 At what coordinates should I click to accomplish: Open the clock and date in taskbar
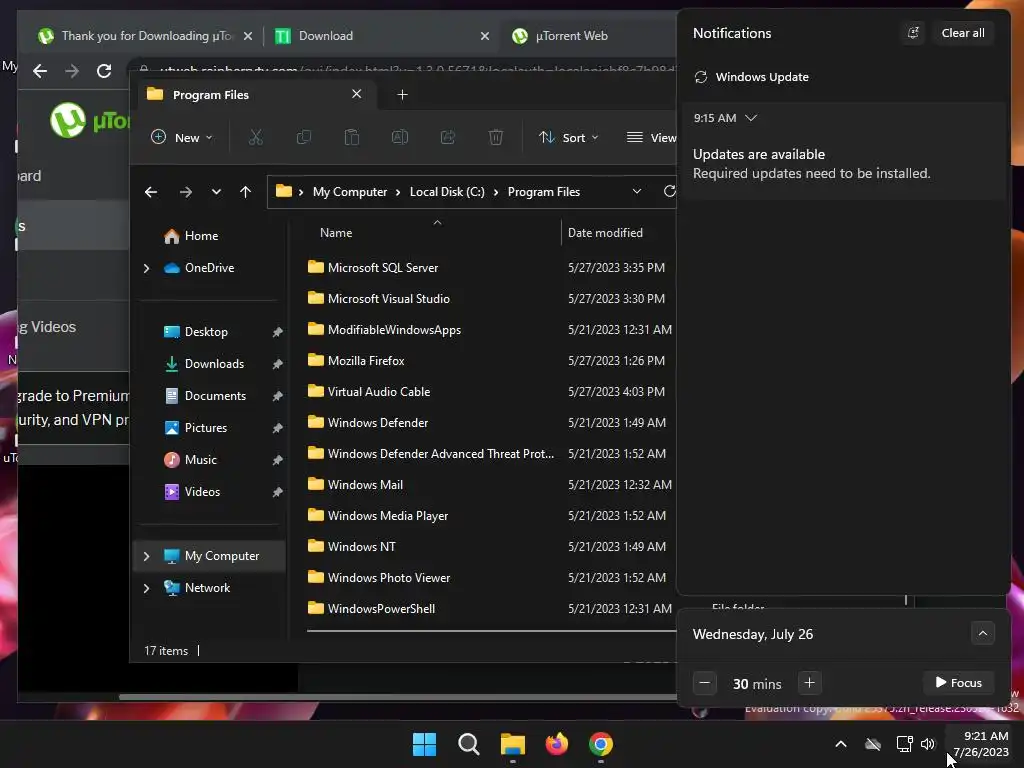(x=981, y=744)
